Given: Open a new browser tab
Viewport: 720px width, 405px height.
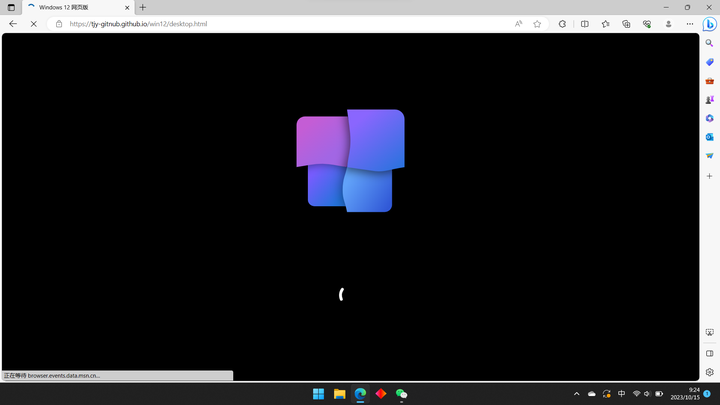Looking at the screenshot, I should pos(143,7).
